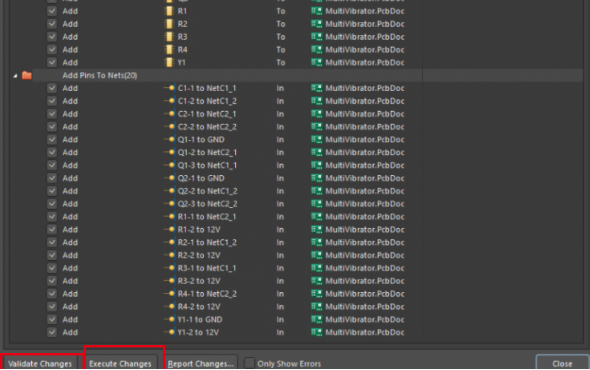
Task: Select the Y1 component entry
Action: [181, 62]
